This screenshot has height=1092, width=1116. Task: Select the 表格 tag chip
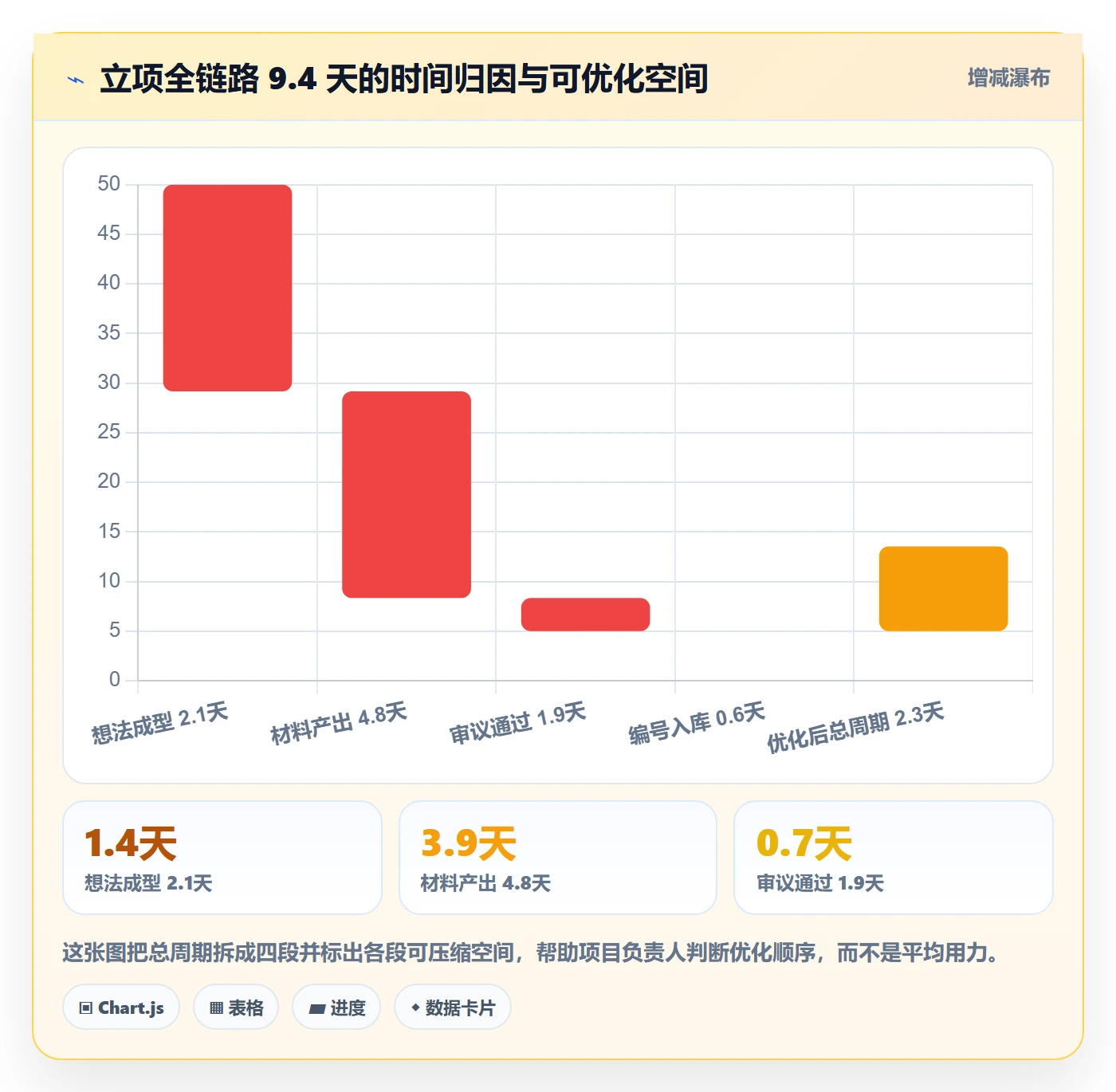pos(236,1008)
